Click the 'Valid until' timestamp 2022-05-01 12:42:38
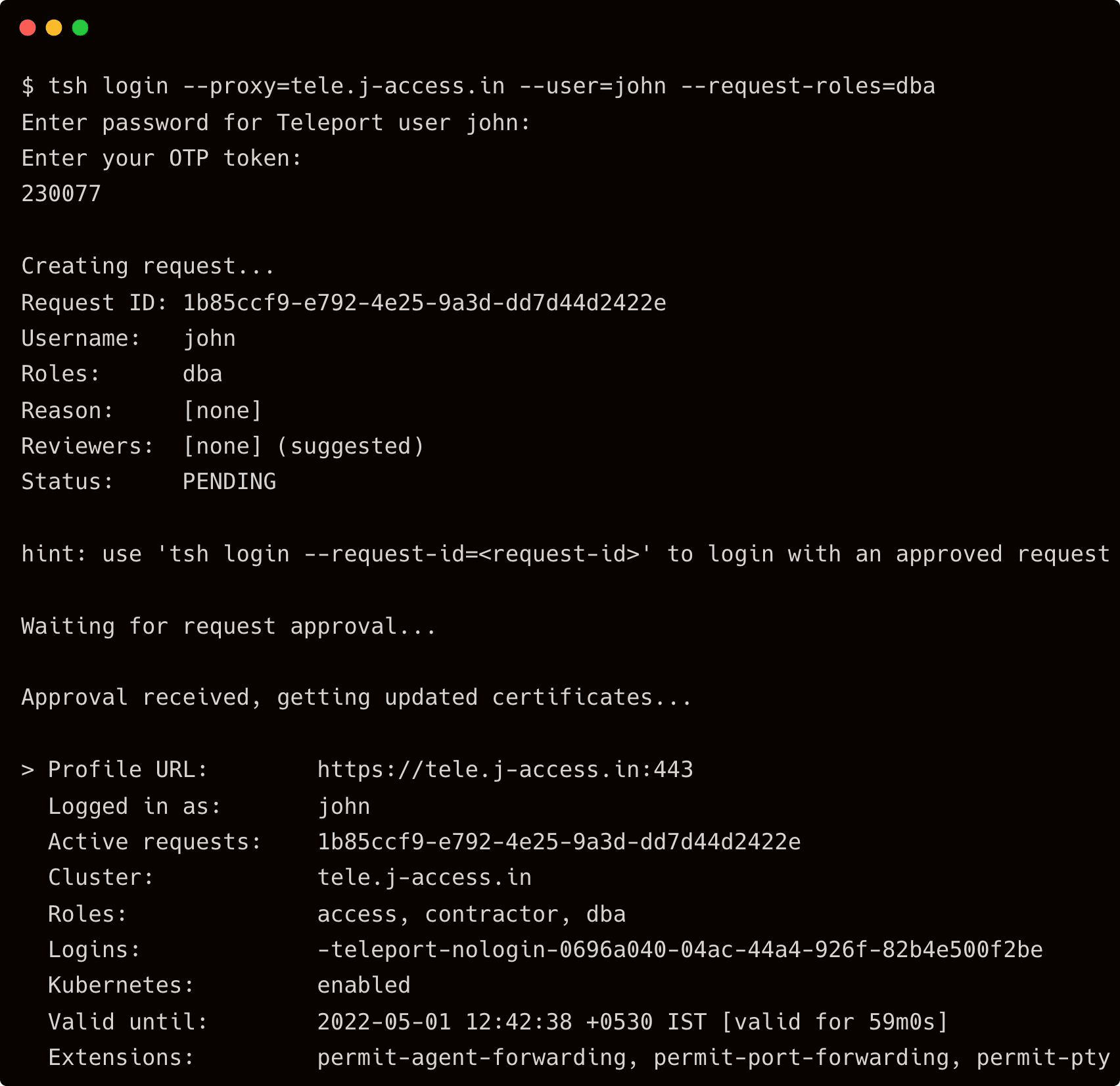This screenshot has width=1120, height=1086. pos(445,1022)
